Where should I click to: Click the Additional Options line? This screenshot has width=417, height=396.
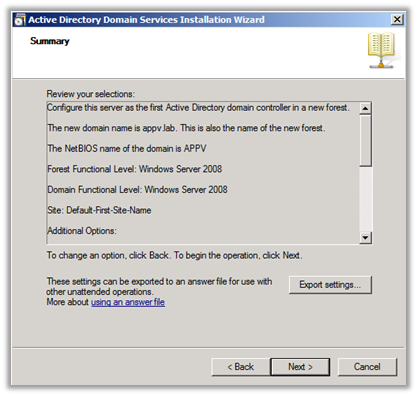coord(82,231)
